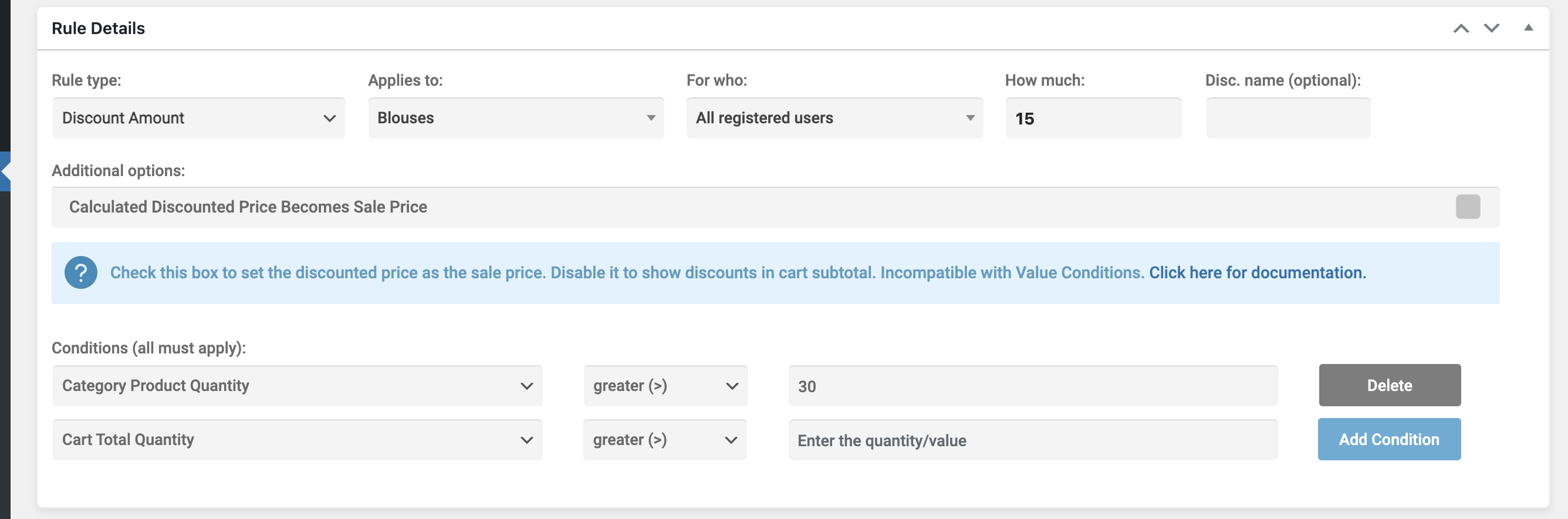1568x519 pixels.
Task: Enable Calculated Discounted Price Becomes Sale Price checkbox
Action: click(x=1468, y=207)
